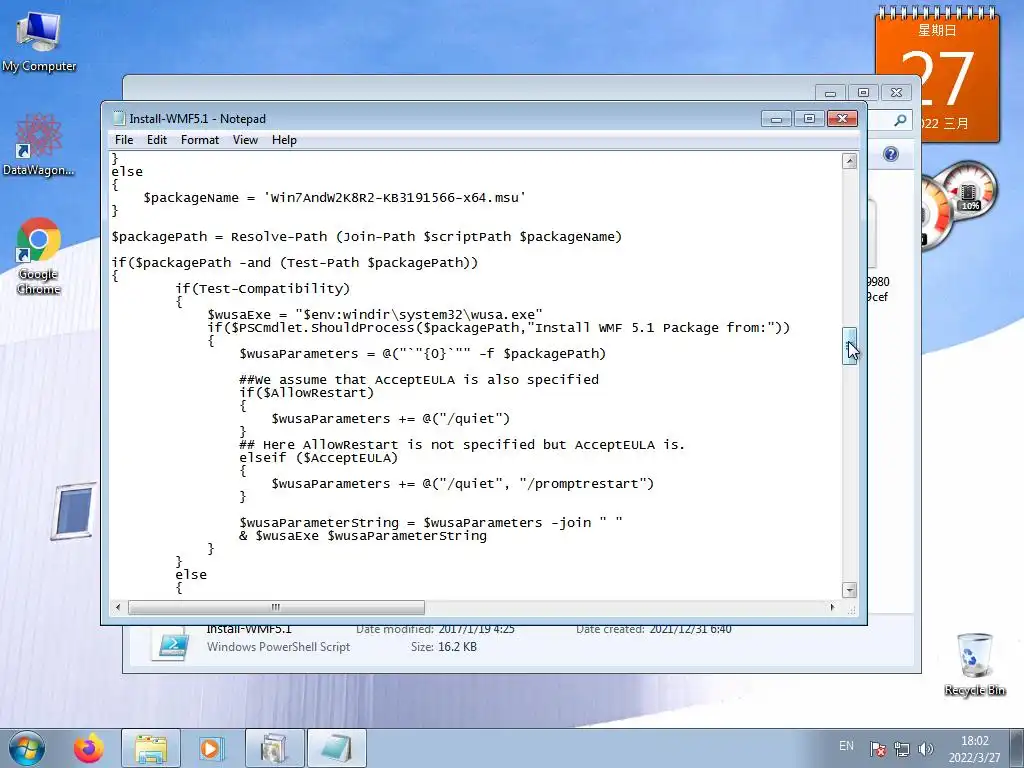Click the 'elseif ($AcceptEULA)' line

319,458
